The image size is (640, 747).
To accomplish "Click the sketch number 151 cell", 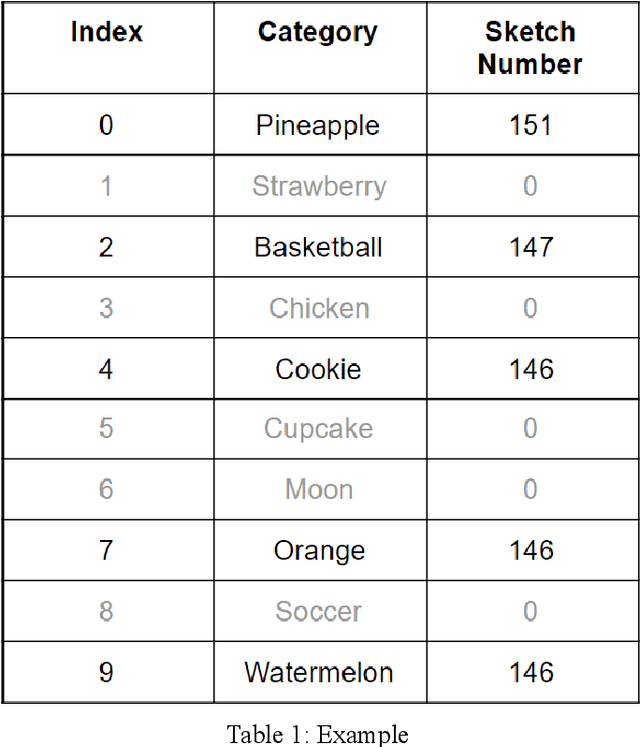I will tap(530, 125).
